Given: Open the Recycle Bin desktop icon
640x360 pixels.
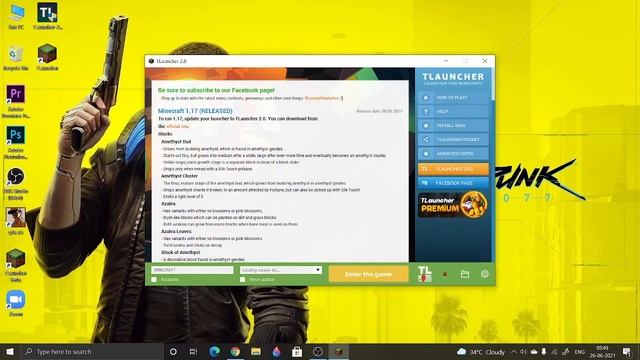Looking at the screenshot, I should coord(16,58).
